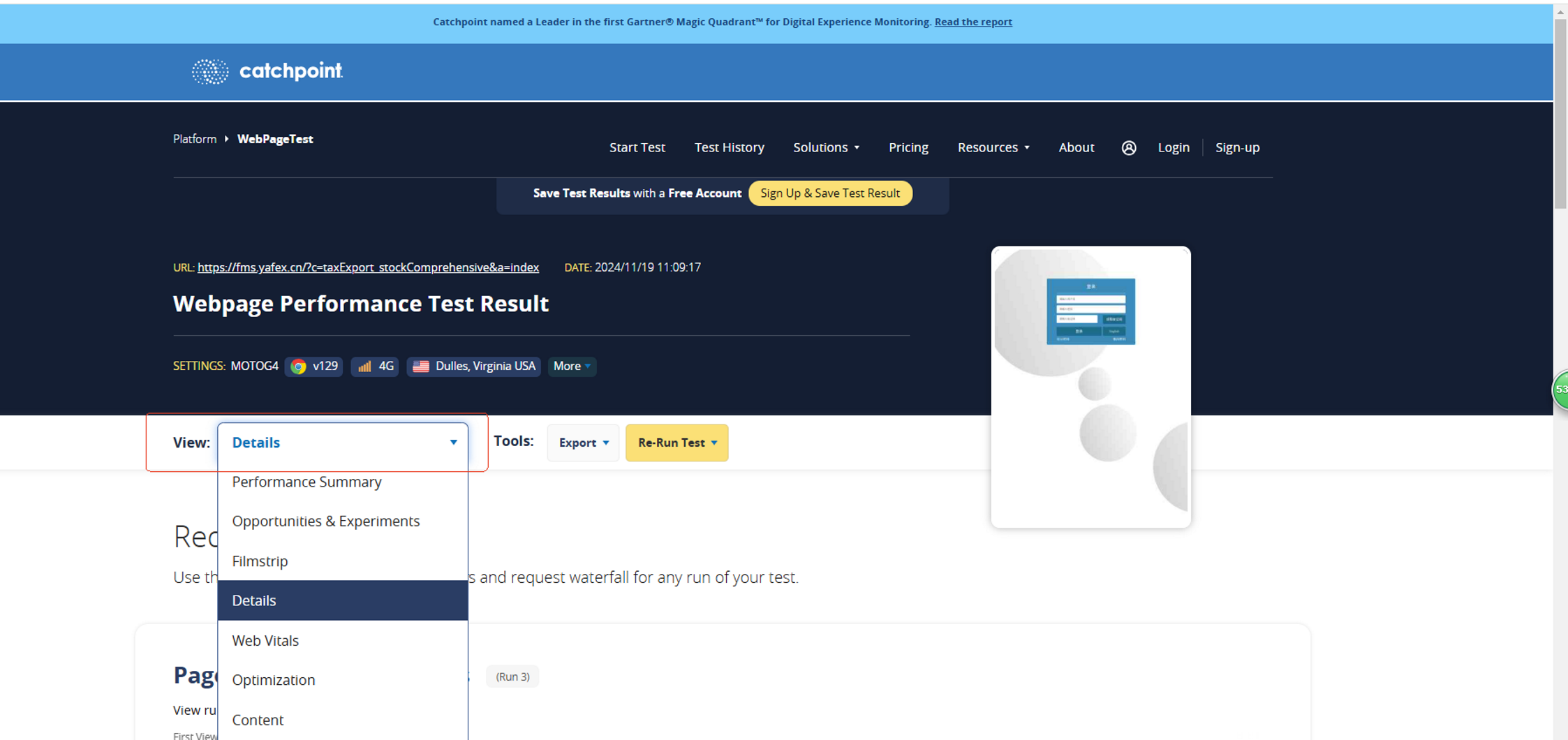Click the 4G connection signal badge
The width and height of the screenshot is (1568, 740).
375,366
